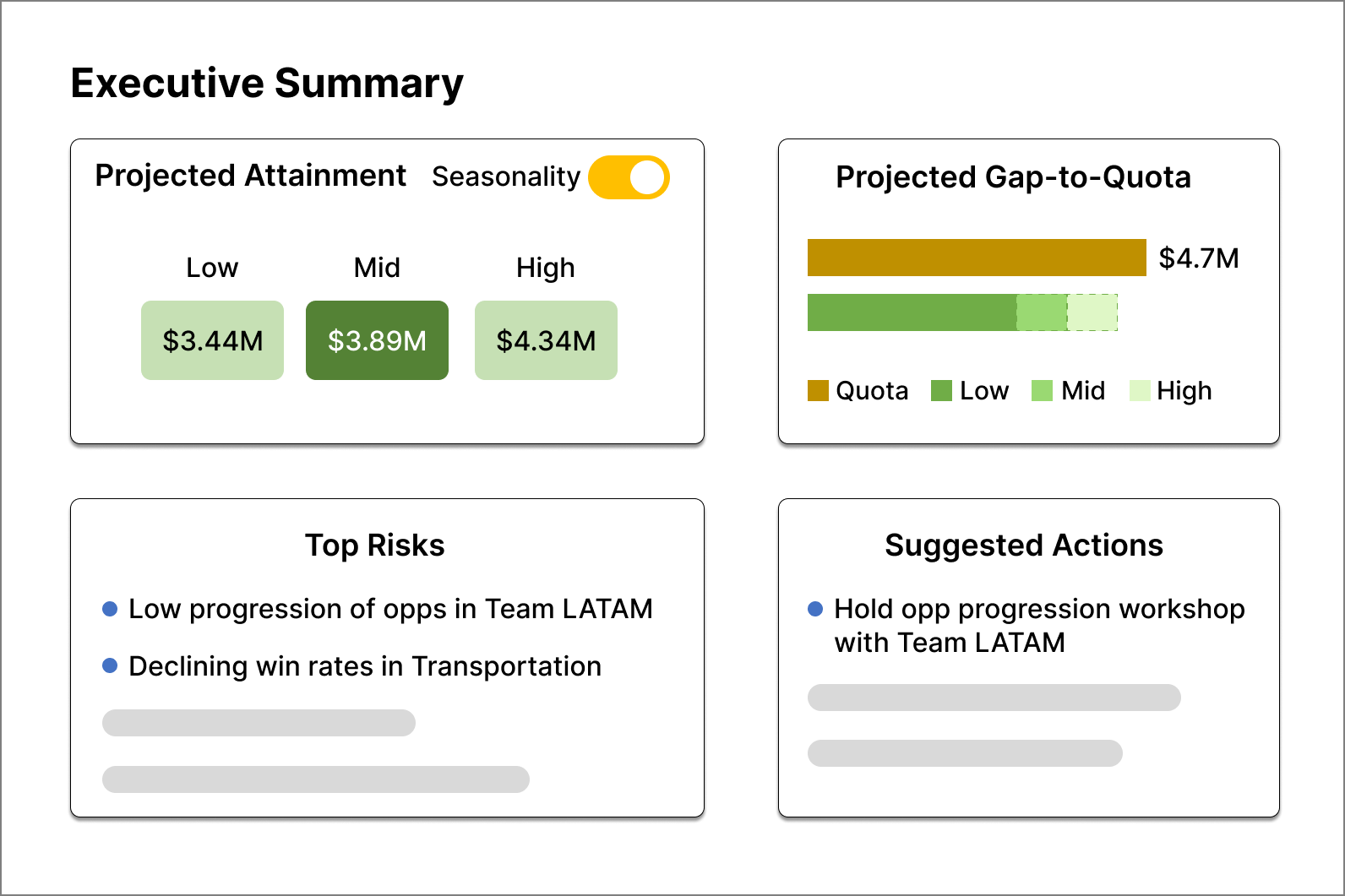Click the dashed High bar segment
The image size is (1345, 896).
click(x=1092, y=312)
